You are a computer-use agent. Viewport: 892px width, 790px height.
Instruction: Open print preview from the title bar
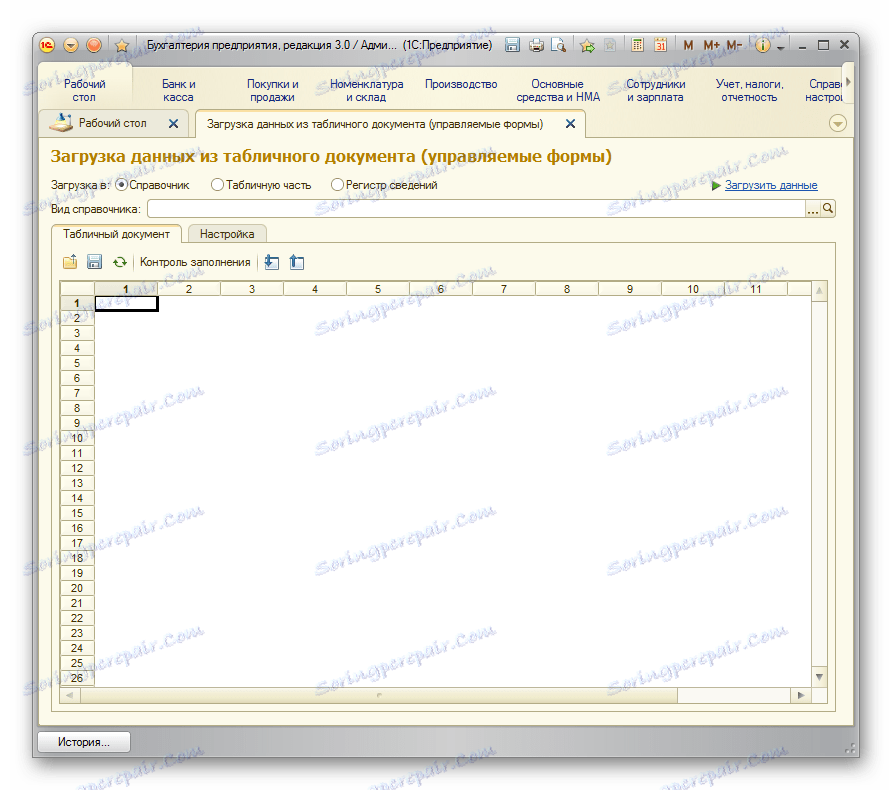560,45
